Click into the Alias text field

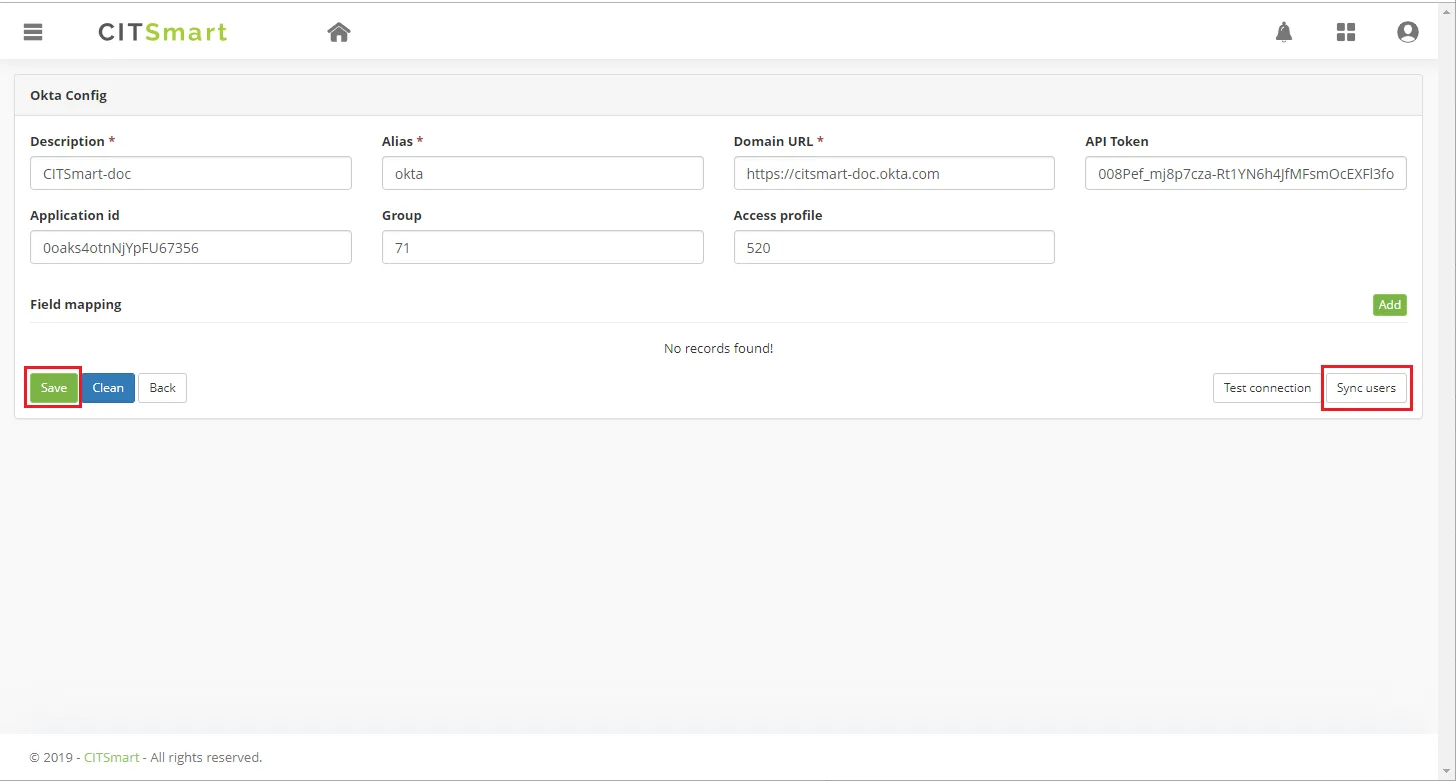click(542, 173)
